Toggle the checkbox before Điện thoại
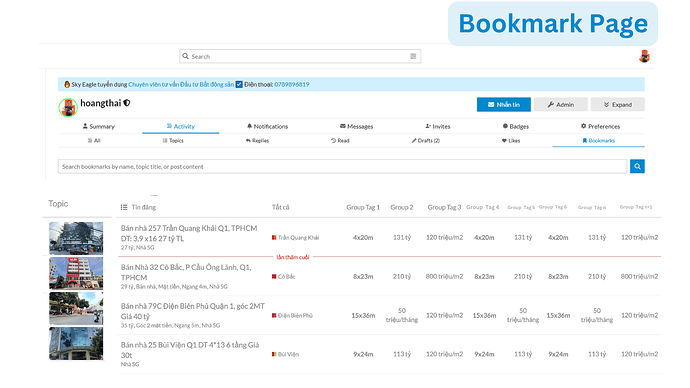The width and height of the screenshot is (690, 388). [239, 84]
